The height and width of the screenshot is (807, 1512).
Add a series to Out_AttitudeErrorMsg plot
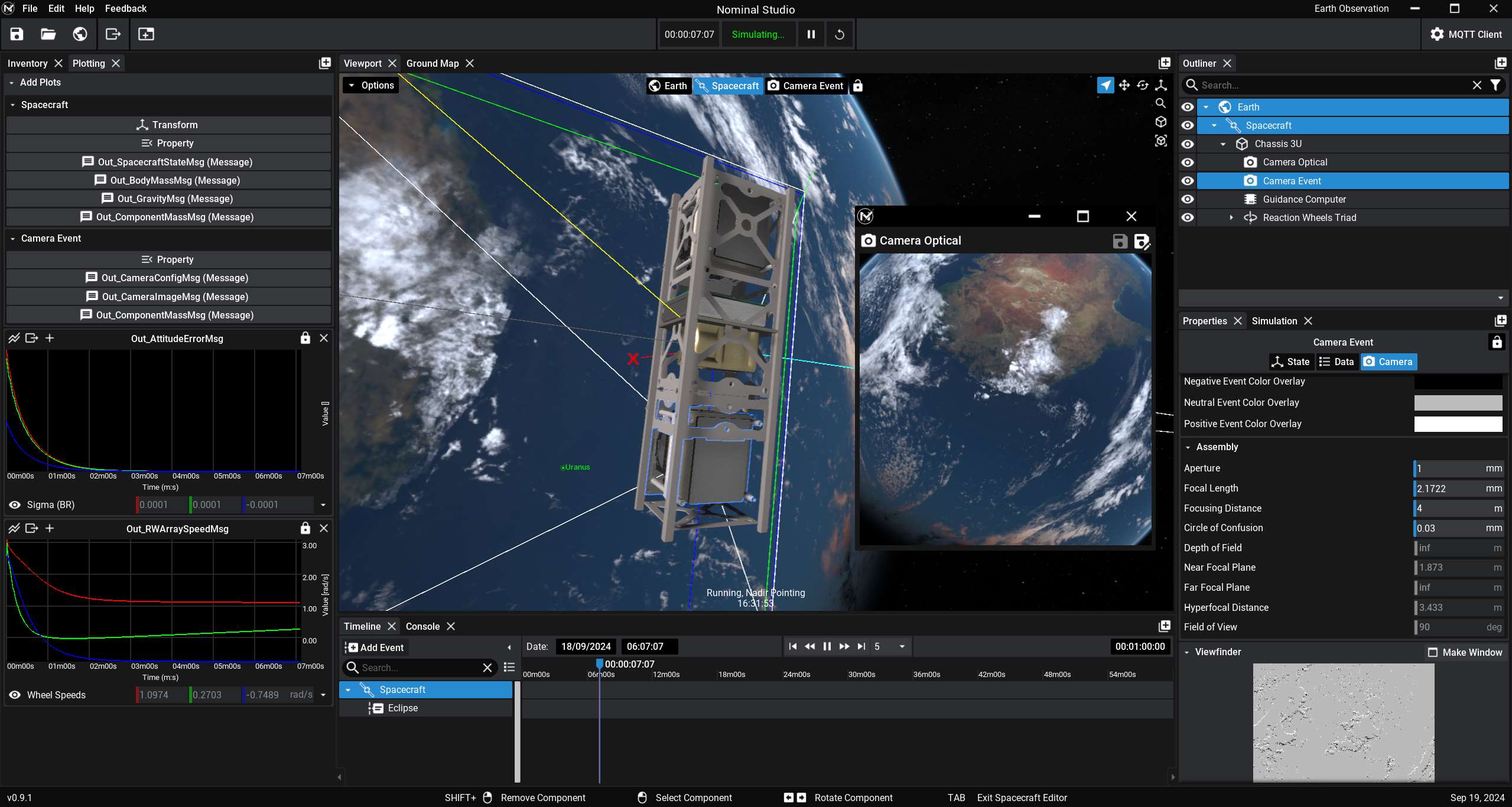[50, 338]
